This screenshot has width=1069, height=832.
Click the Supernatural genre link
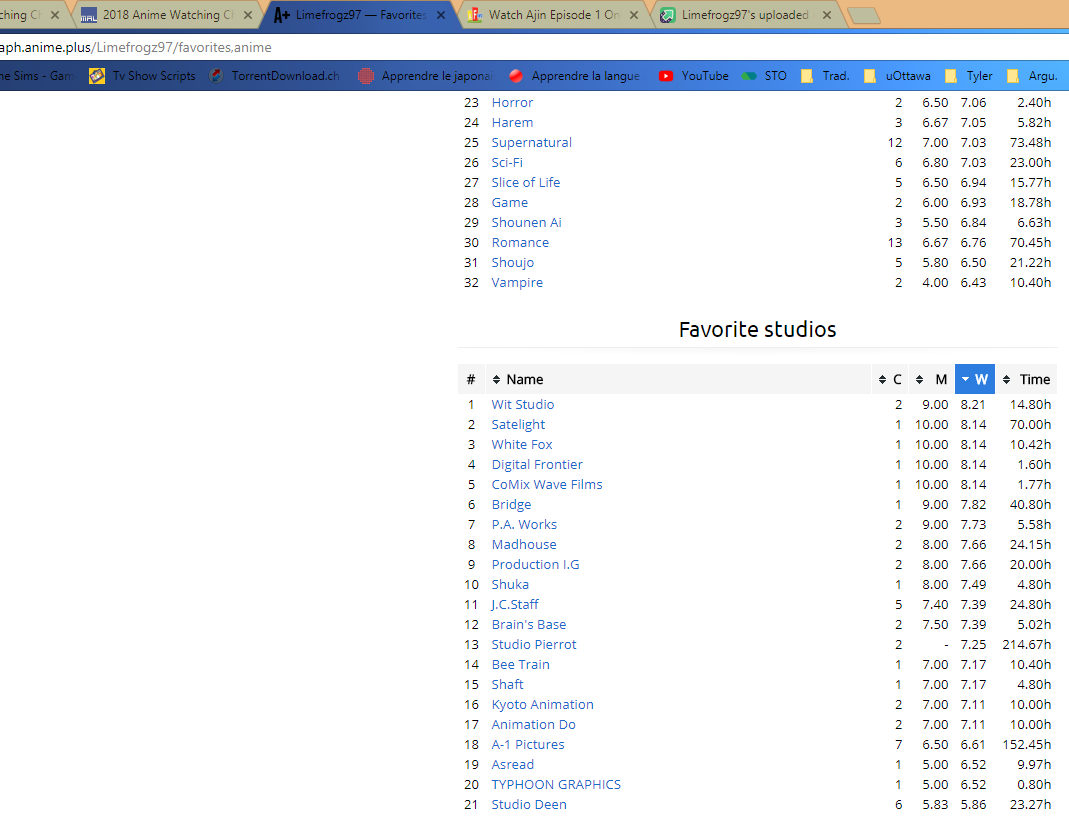click(x=531, y=142)
